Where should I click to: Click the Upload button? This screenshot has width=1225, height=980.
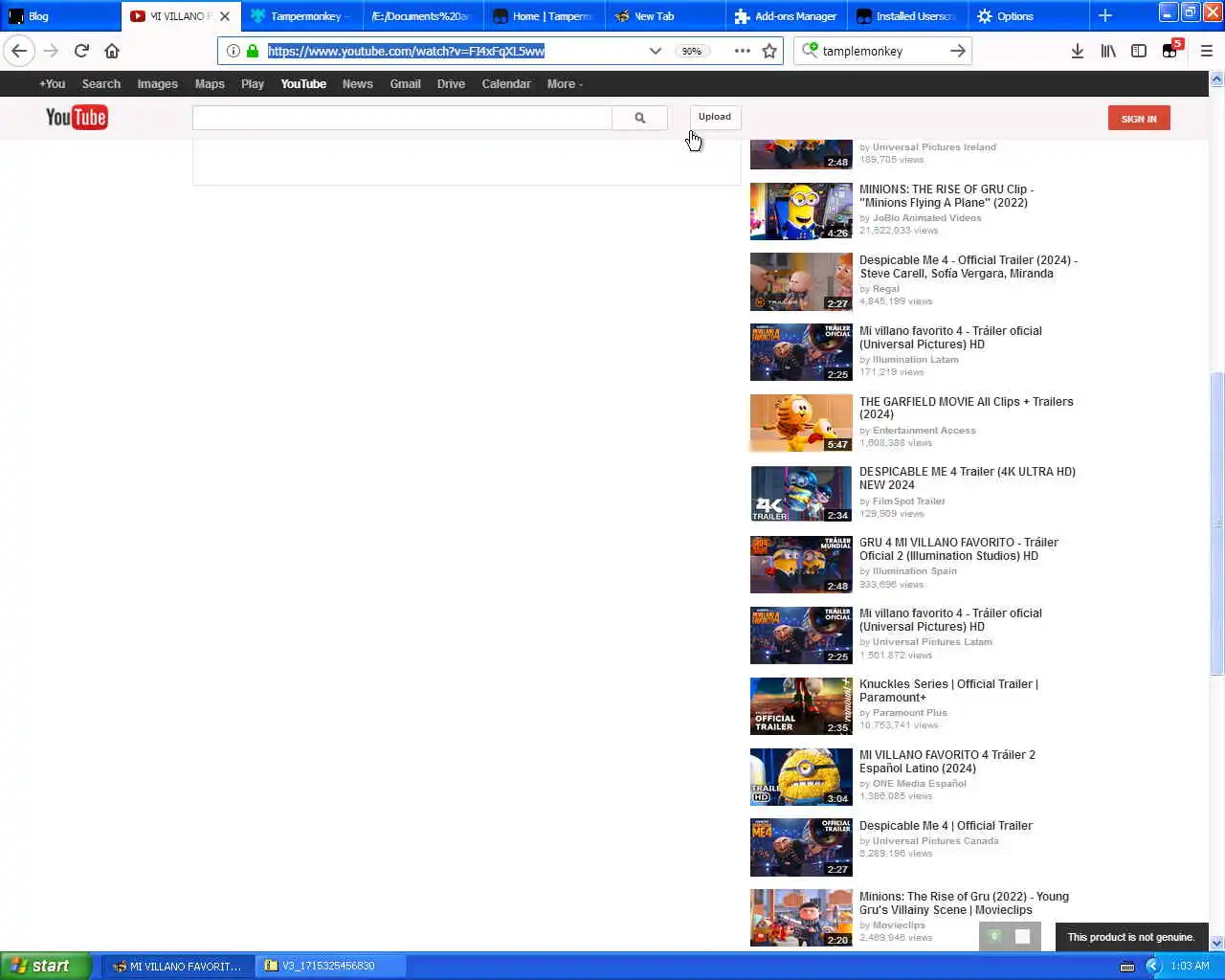pyautogui.click(x=714, y=117)
